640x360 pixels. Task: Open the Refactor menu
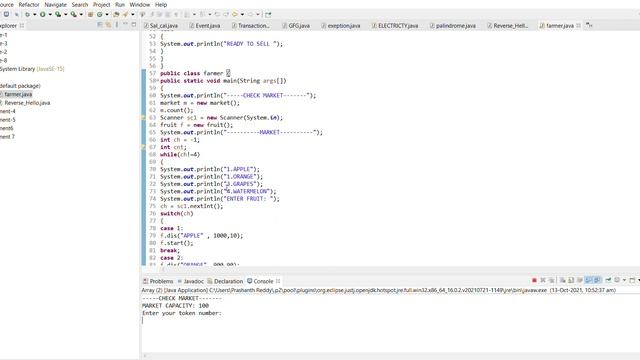coord(29,4)
